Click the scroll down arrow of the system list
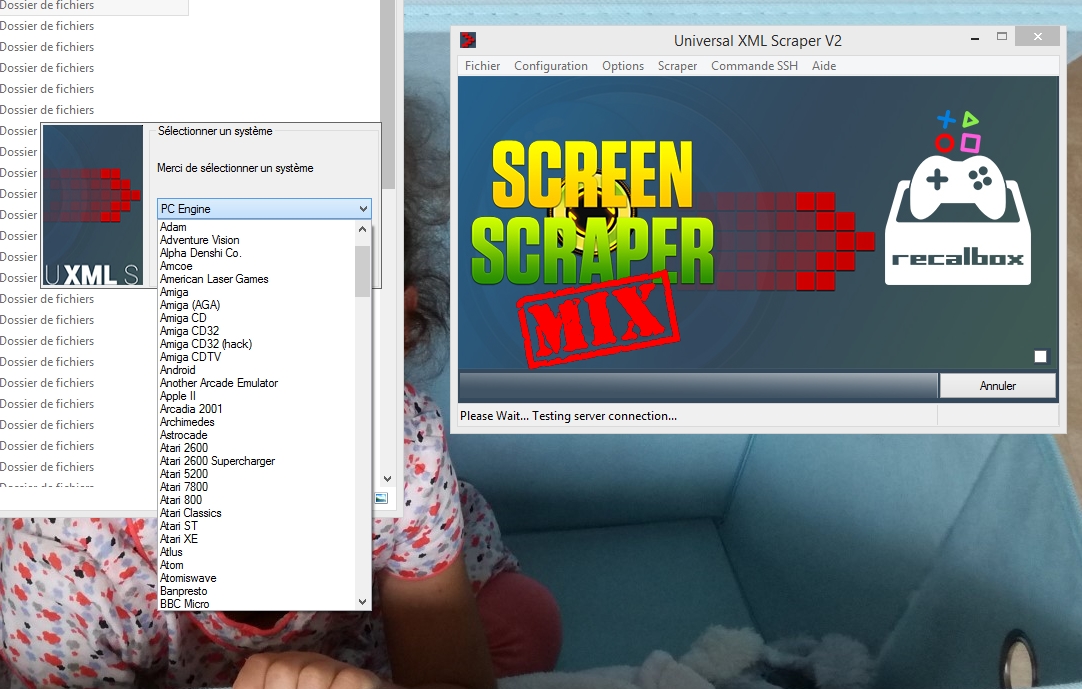The image size is (1082, 689). coord(362,602)
